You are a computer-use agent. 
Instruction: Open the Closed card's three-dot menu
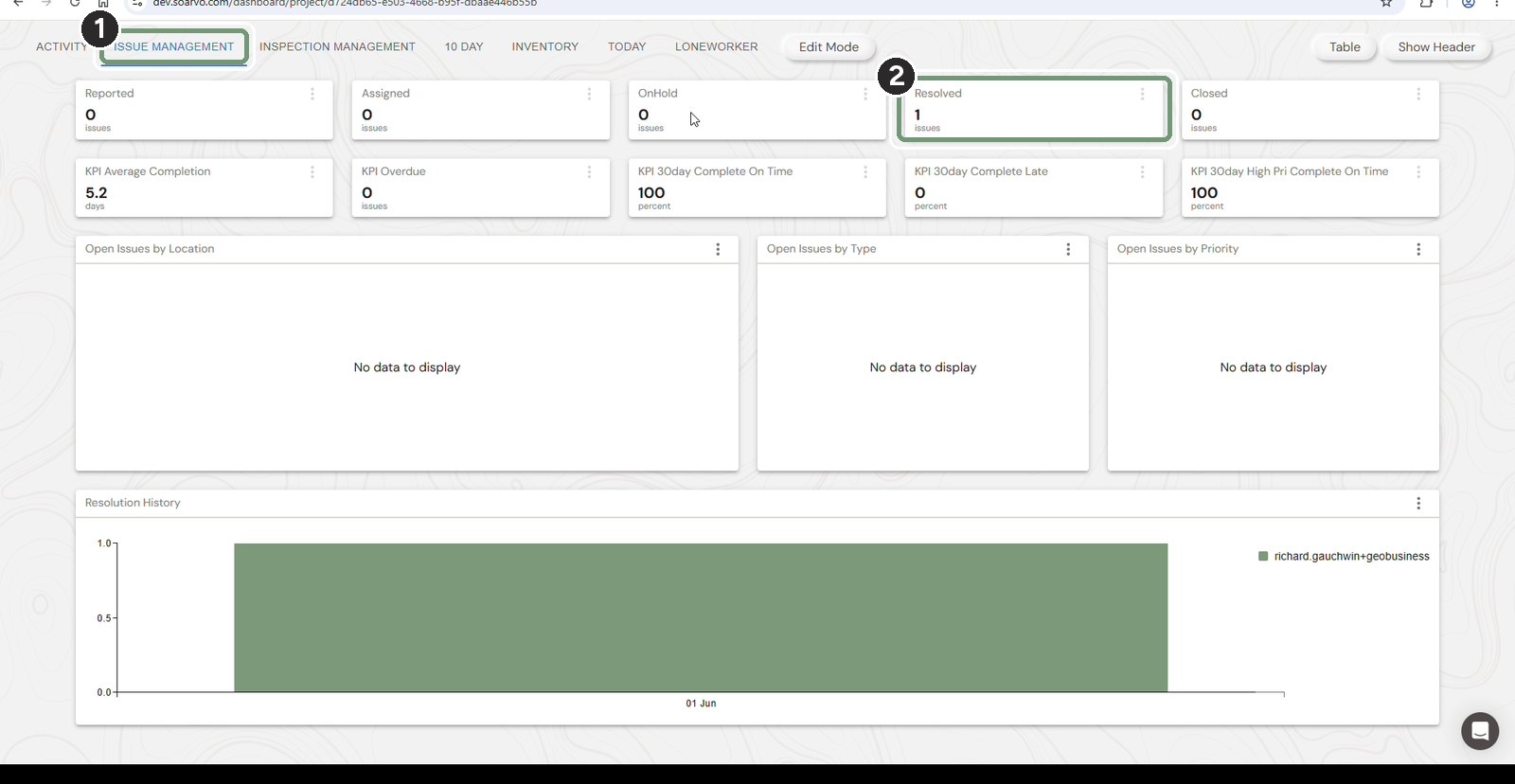pos(1418,94)
